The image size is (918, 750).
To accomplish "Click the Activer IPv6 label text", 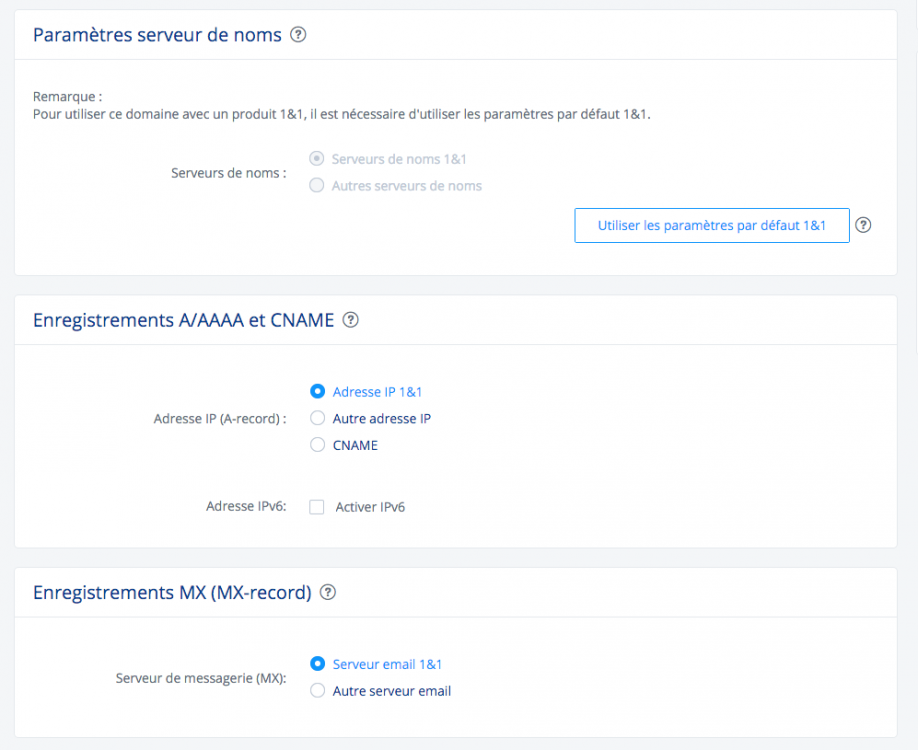I will coord(370,507).
